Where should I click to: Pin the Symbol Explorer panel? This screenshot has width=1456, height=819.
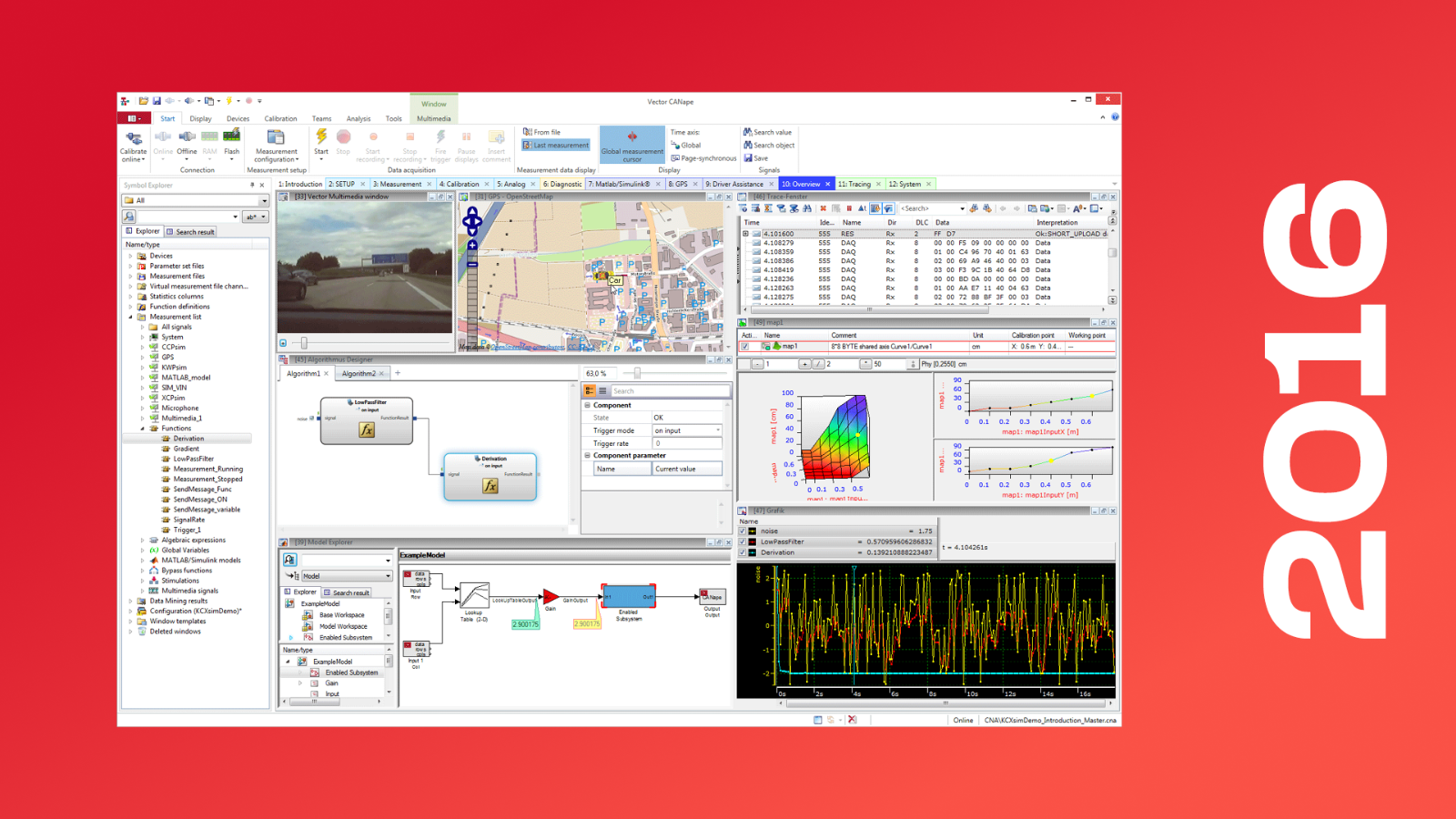pos(252,185)
